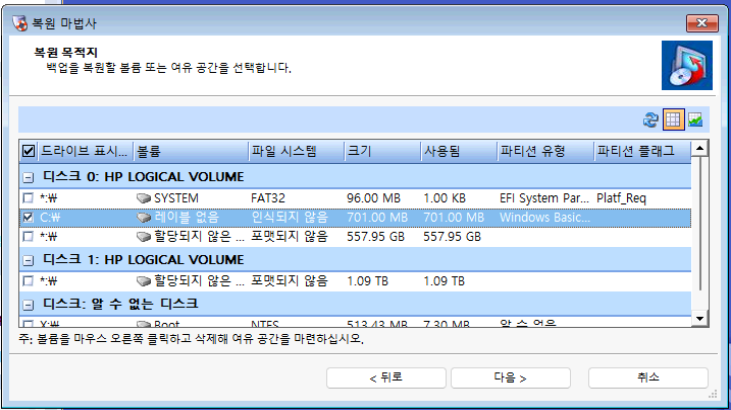Click the 1.00 KB used cell
This screenshot has height=410, width=731.
tap(444, 198)
